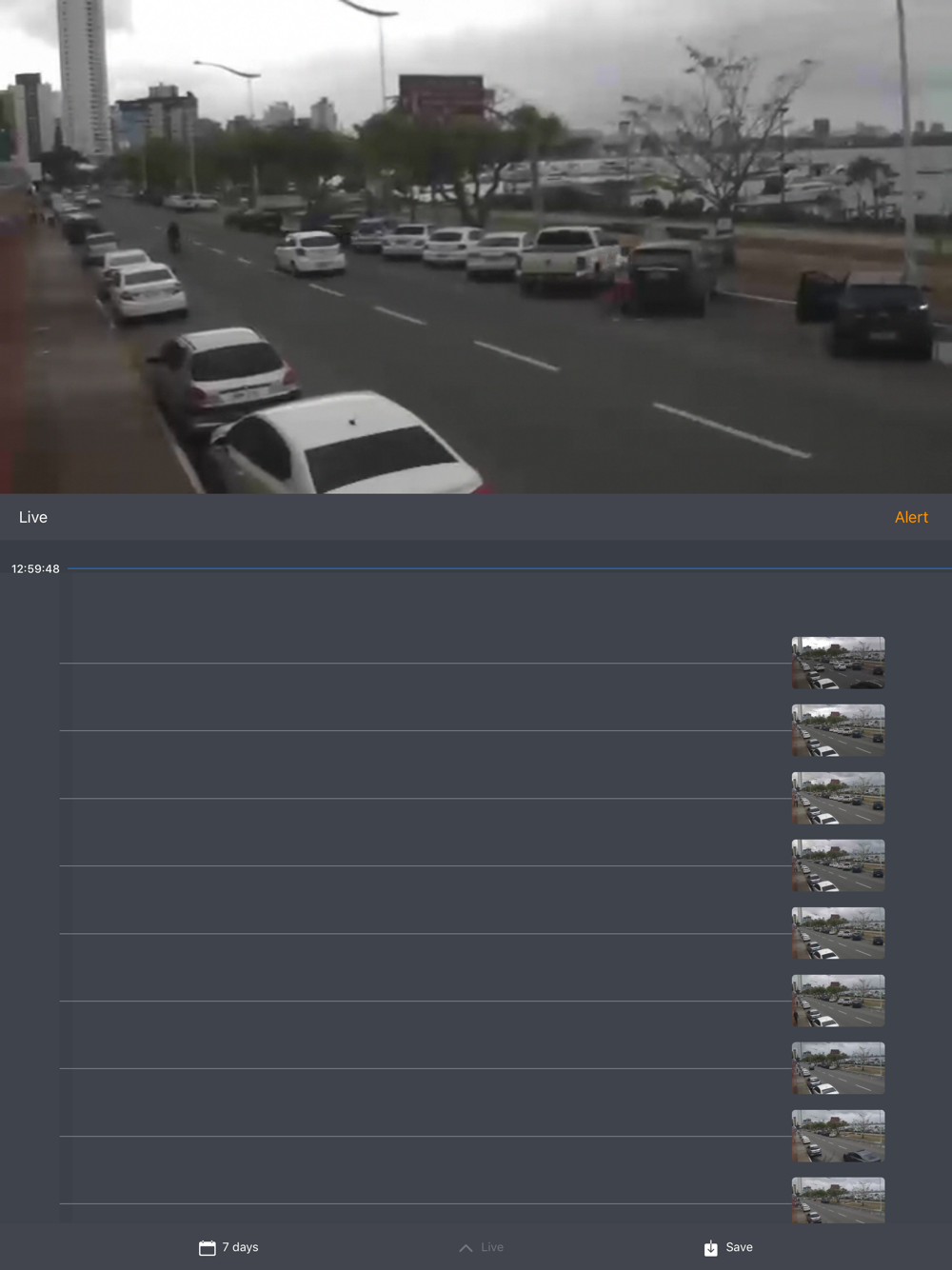The image size is (952, 1270).
Task: Click the Live label under the video
Action: point(33,517)
